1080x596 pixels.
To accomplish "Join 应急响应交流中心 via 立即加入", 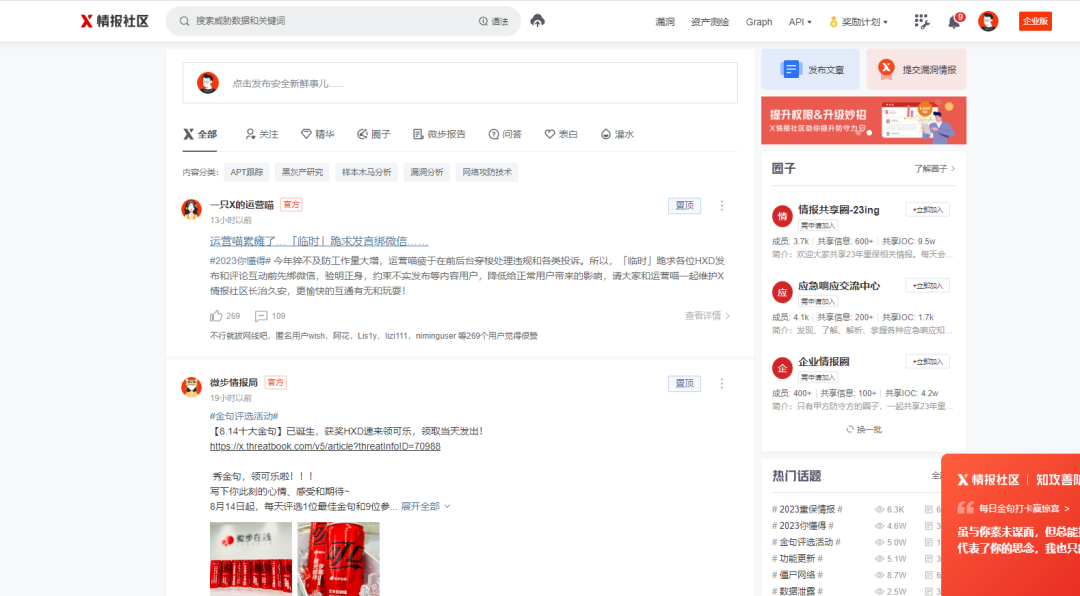I will [x=927, y=285].
